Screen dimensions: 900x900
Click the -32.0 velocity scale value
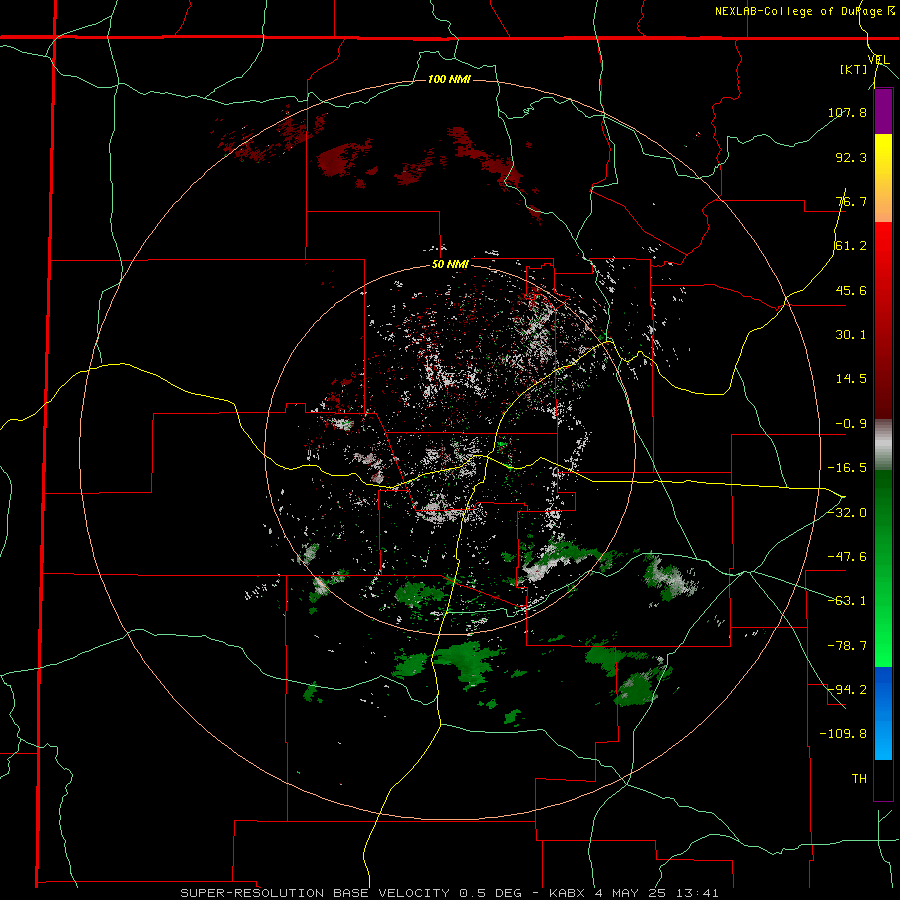point(847,513)
